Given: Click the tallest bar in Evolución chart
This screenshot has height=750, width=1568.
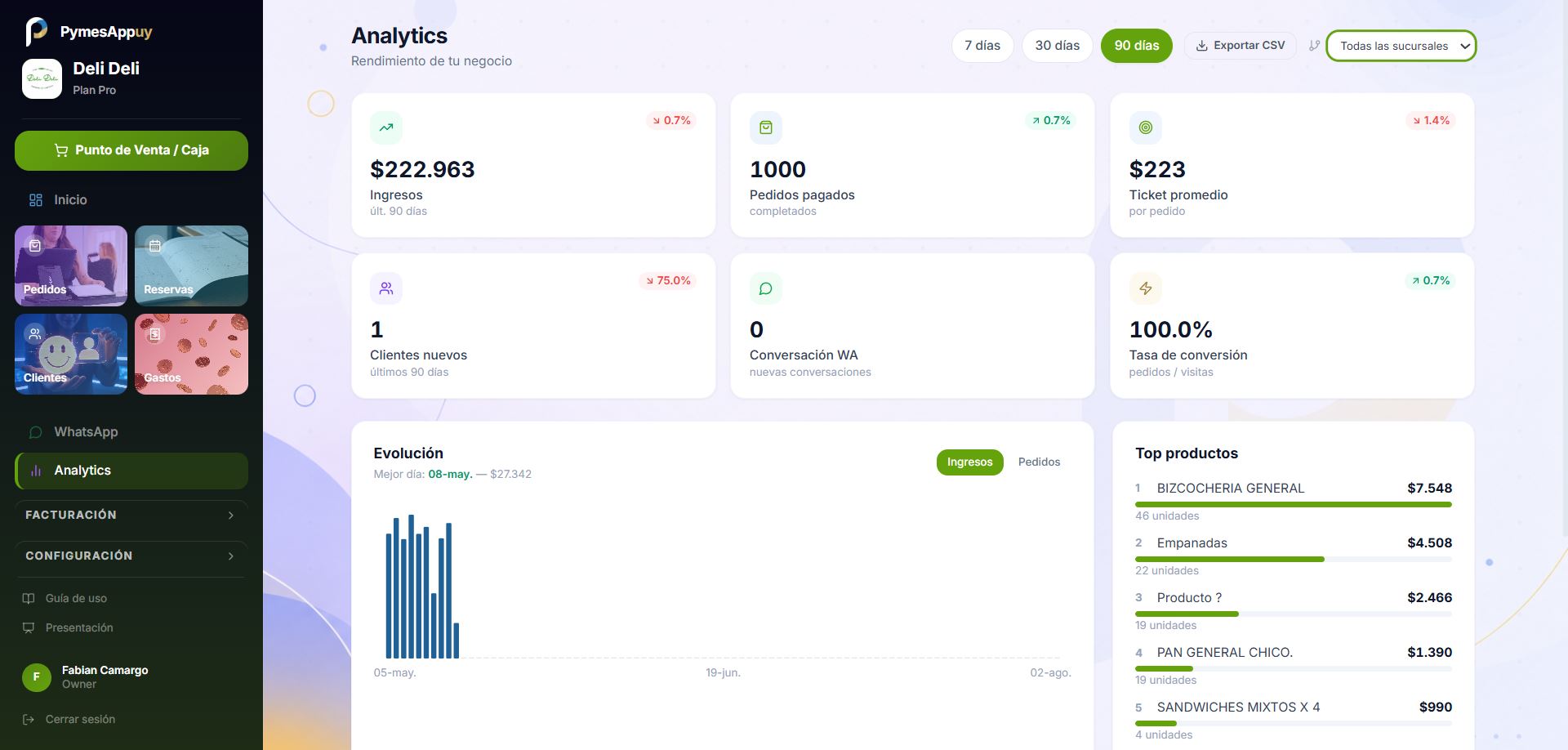Looking at the screenshot, I should [x=412, y=587].
